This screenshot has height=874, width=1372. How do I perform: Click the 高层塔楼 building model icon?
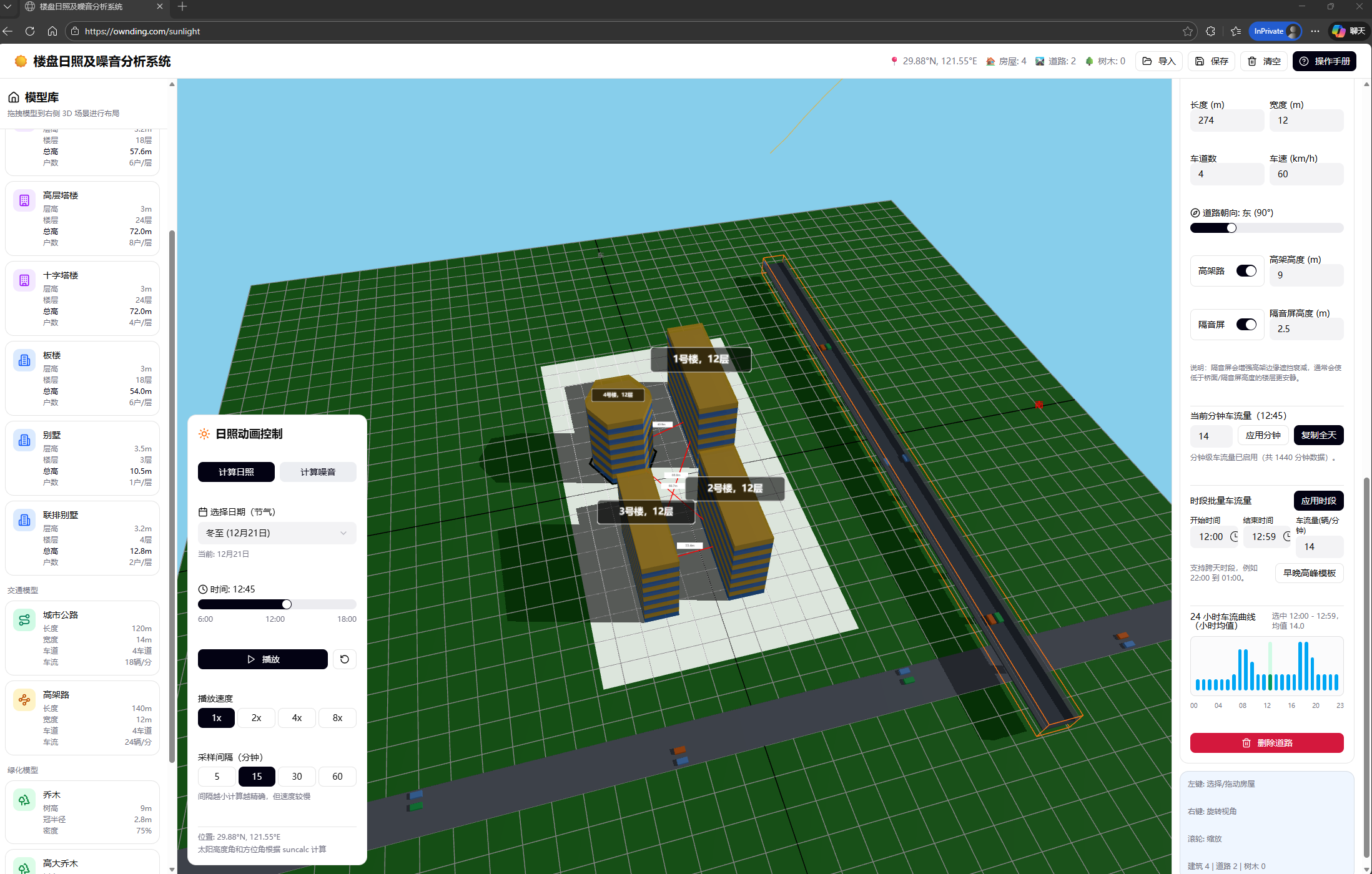(24, 200)
